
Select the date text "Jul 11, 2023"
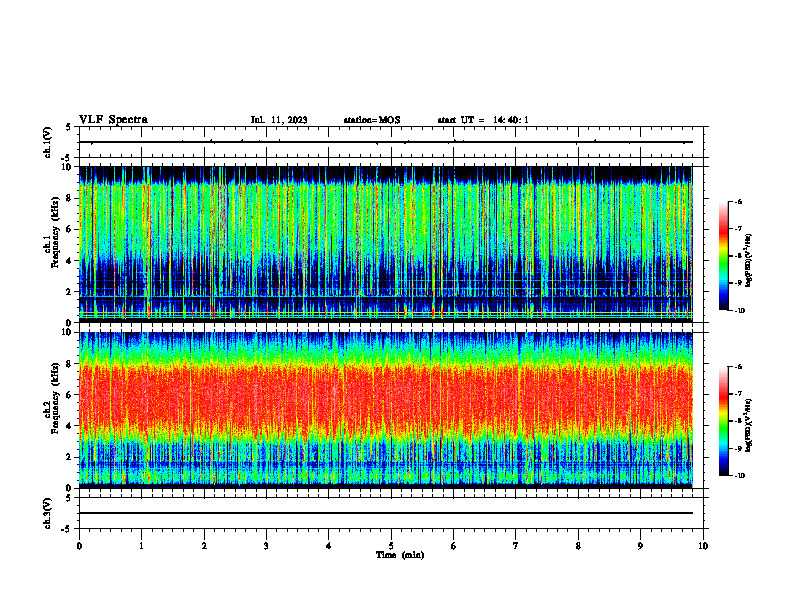(x=279, y=120)
